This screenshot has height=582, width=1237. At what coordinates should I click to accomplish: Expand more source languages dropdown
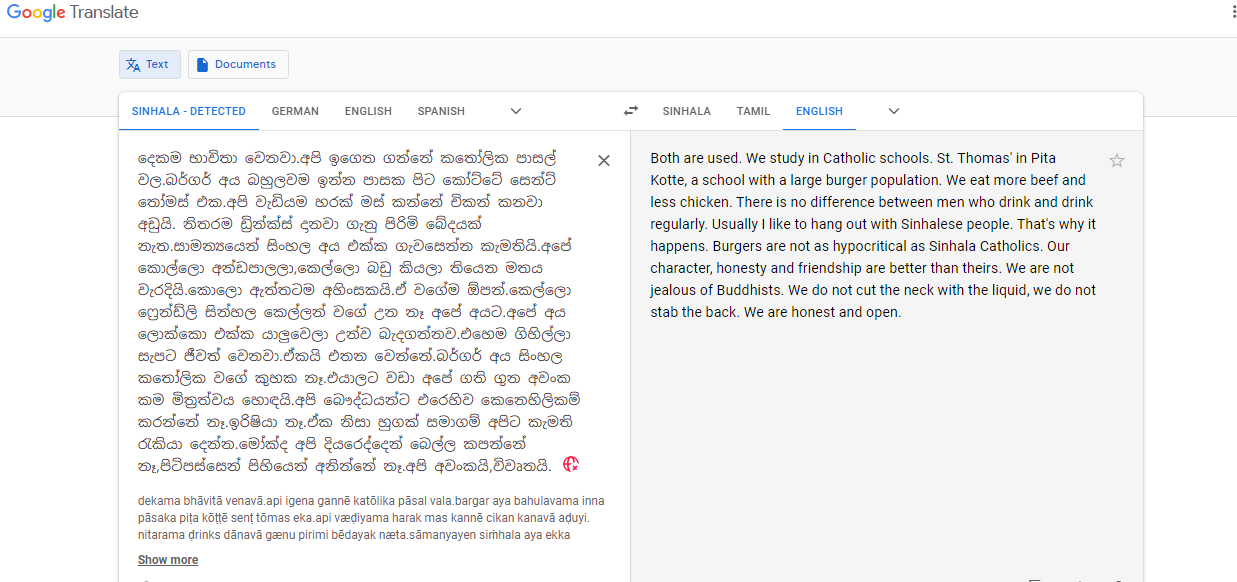[x=516, y=111]
